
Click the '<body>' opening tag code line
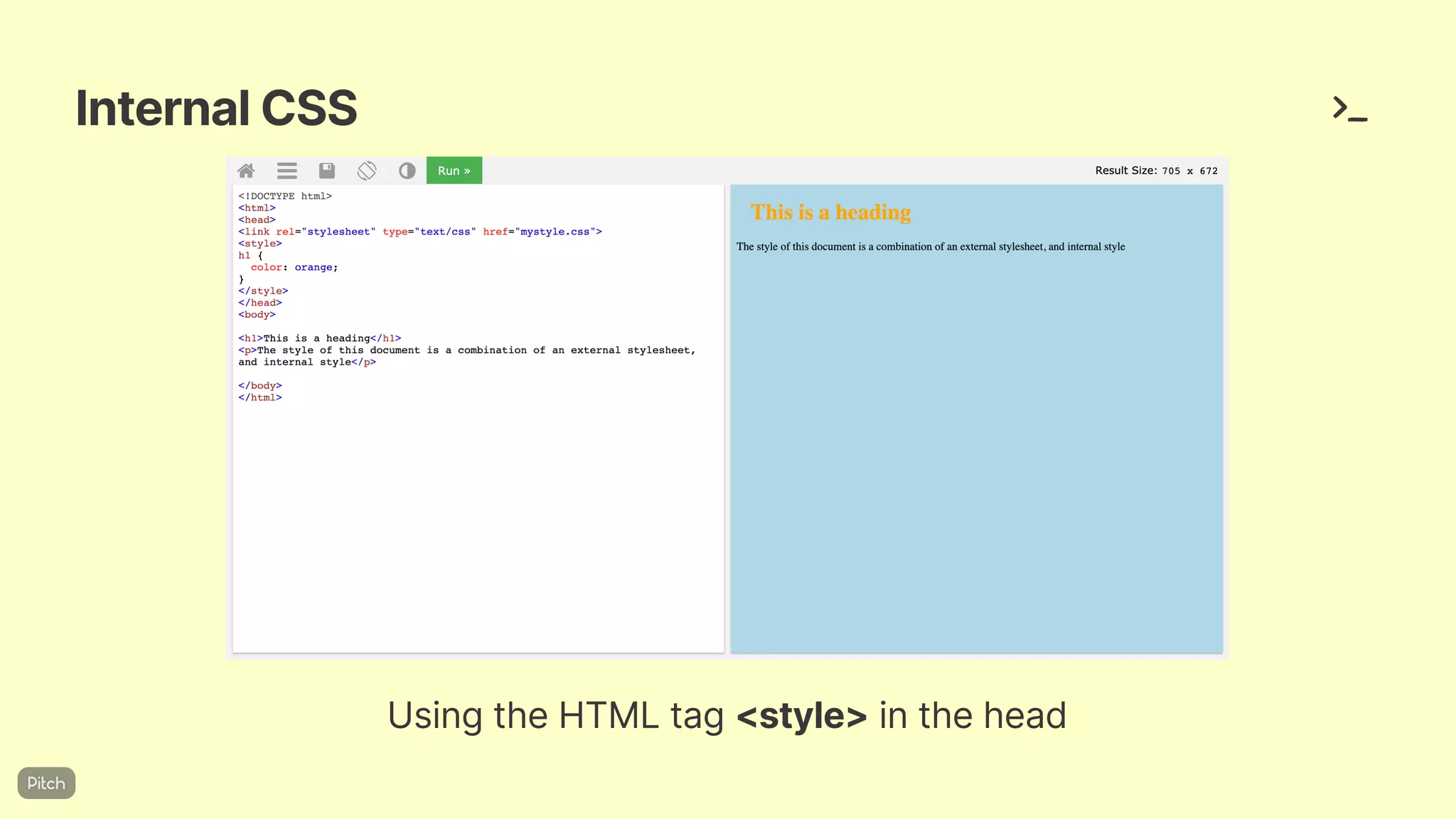[257, 315]
